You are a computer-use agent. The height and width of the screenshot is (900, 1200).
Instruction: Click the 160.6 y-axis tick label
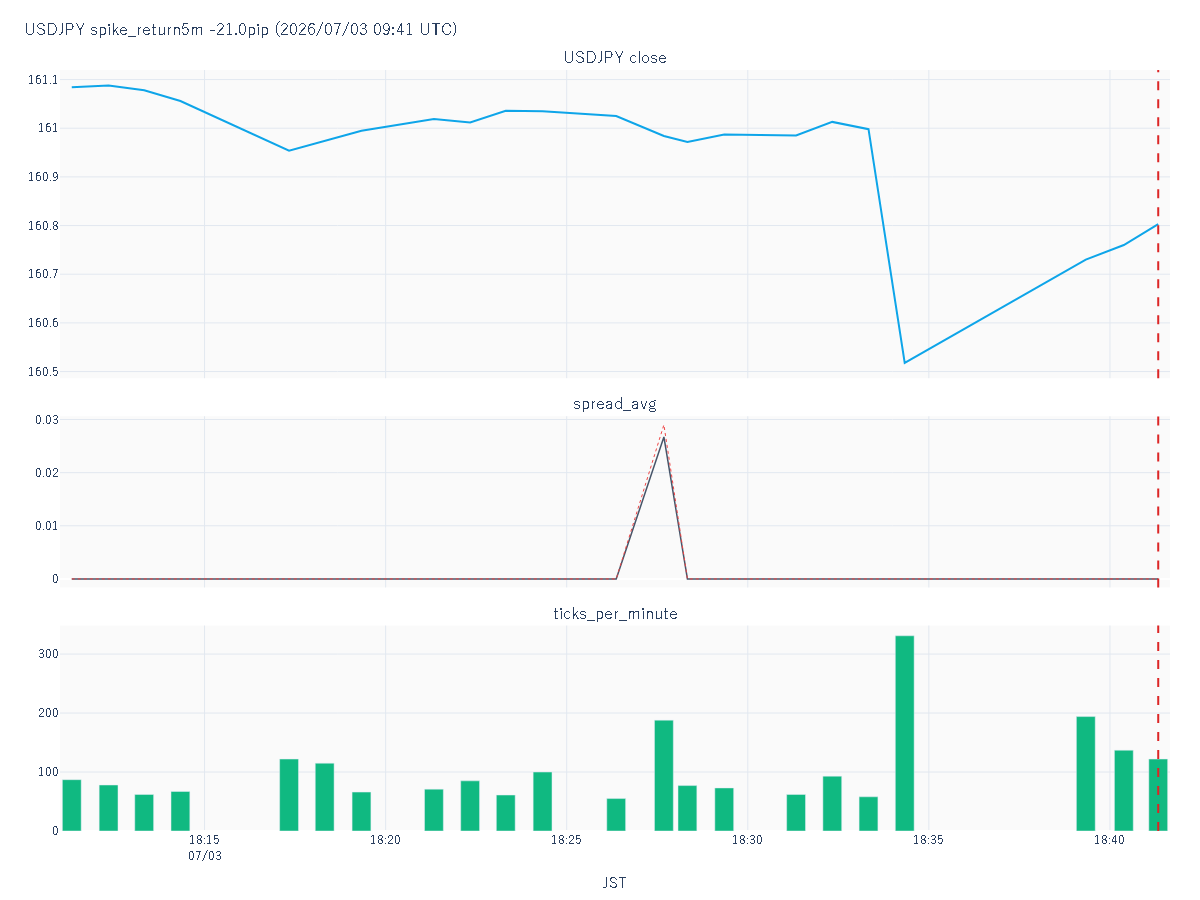pyautogui.click(x=42, y=323)
